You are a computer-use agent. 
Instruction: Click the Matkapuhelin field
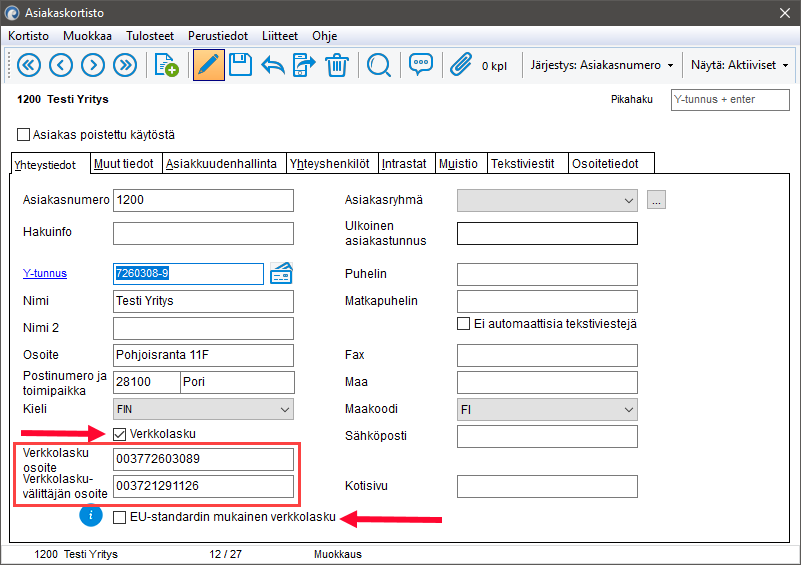547,301
